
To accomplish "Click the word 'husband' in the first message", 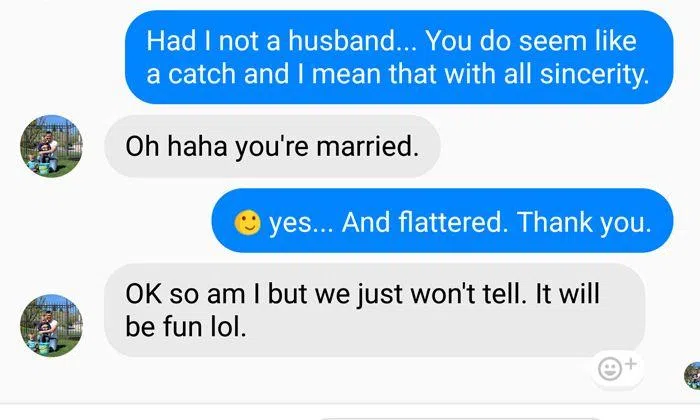I will 342,41.
